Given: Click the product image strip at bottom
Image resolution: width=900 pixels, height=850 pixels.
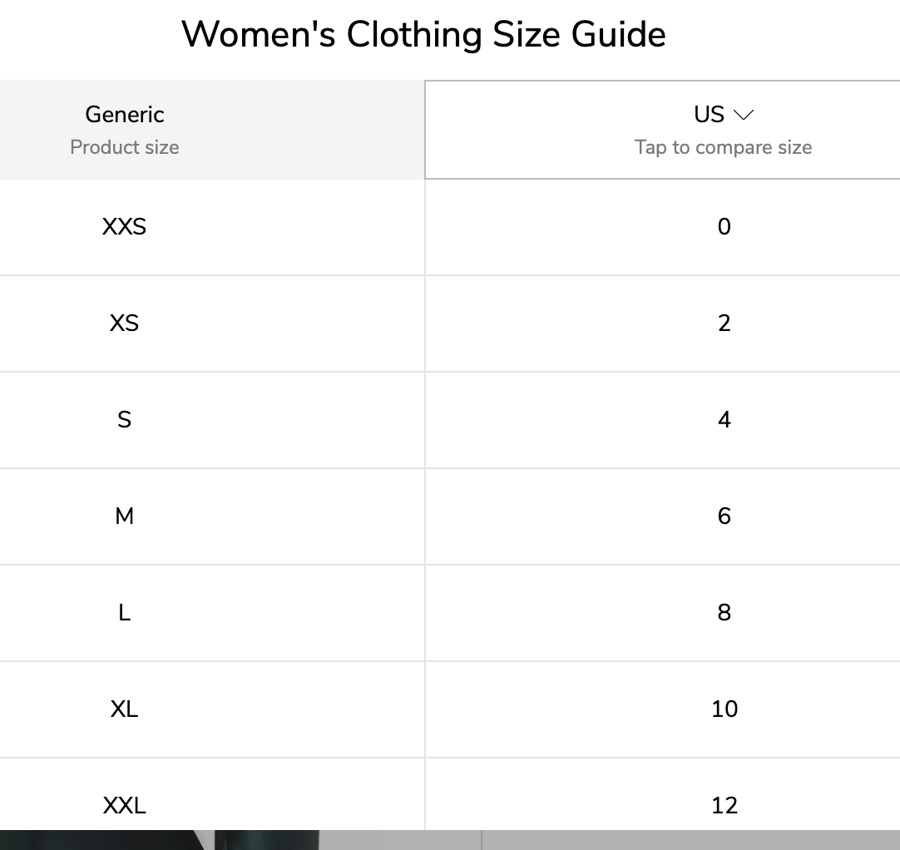Looking at the screenshot, I should click(x=450, y=840).
